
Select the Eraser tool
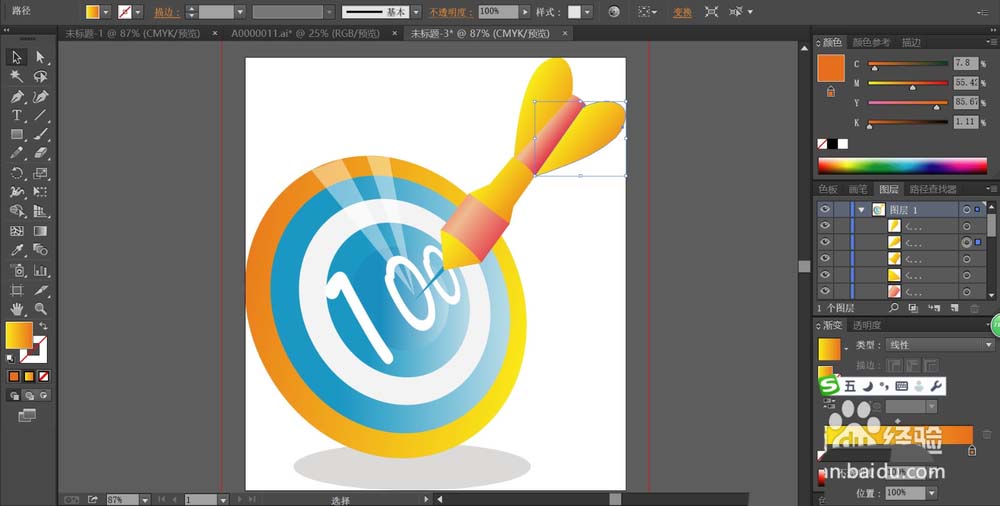coord(40,153)
